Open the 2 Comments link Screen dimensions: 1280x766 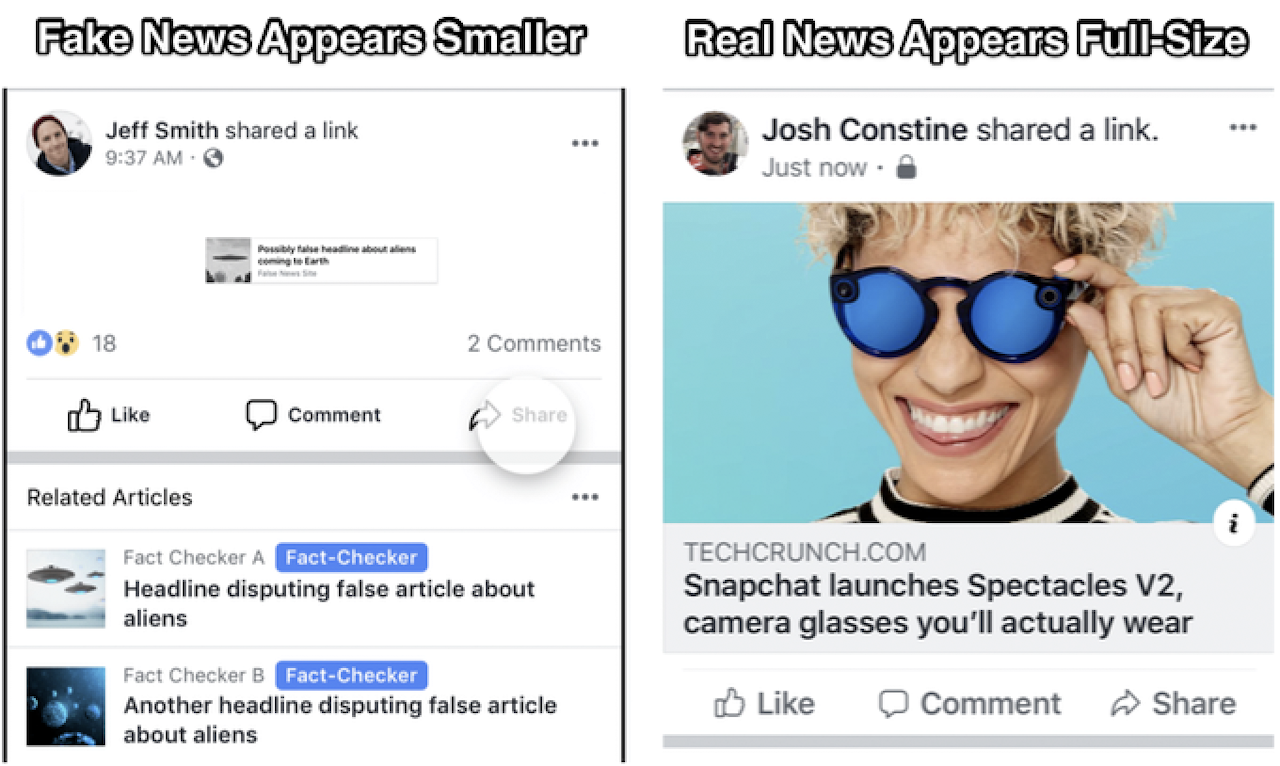coord(534,343)
